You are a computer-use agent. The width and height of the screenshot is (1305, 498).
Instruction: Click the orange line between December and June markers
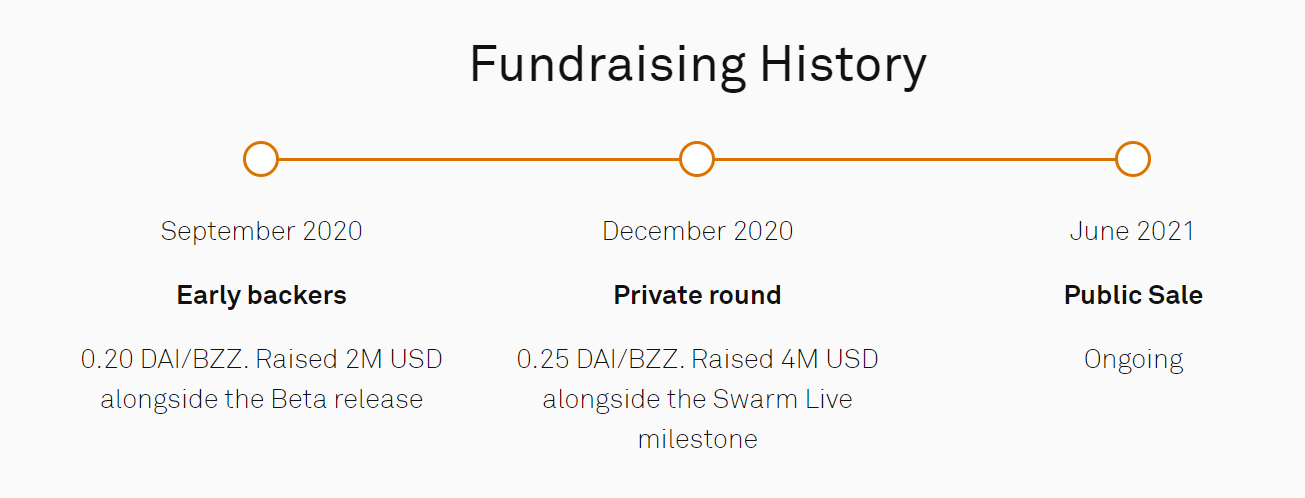[915, 159]
